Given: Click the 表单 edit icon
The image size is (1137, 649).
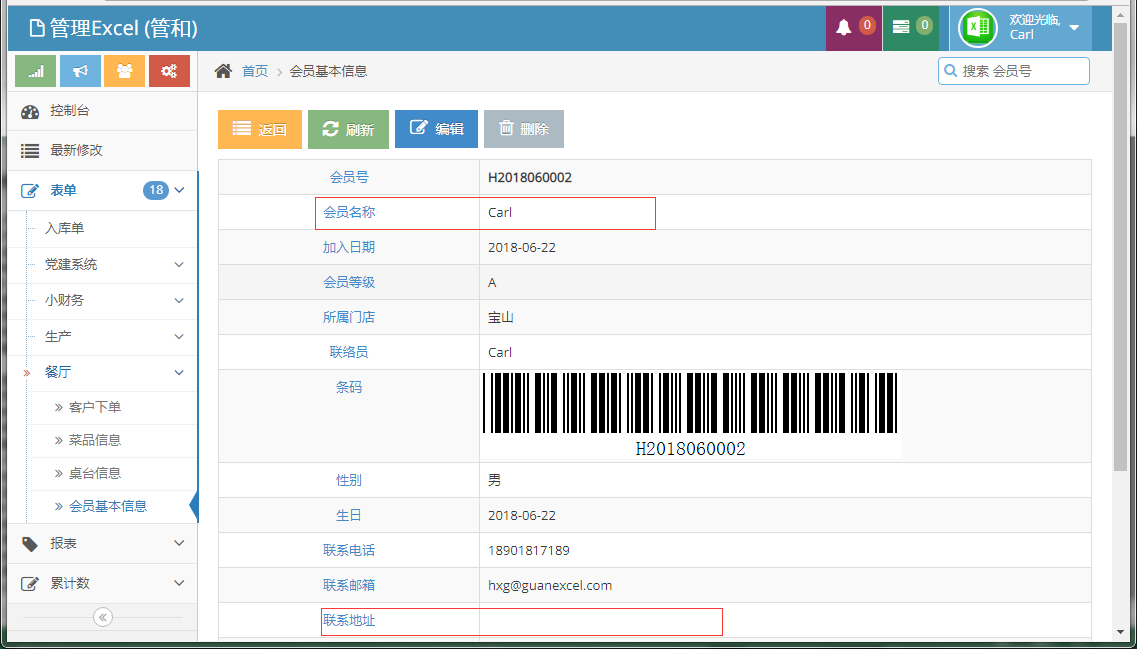Looking at the screenshot, I should [30, 191].
